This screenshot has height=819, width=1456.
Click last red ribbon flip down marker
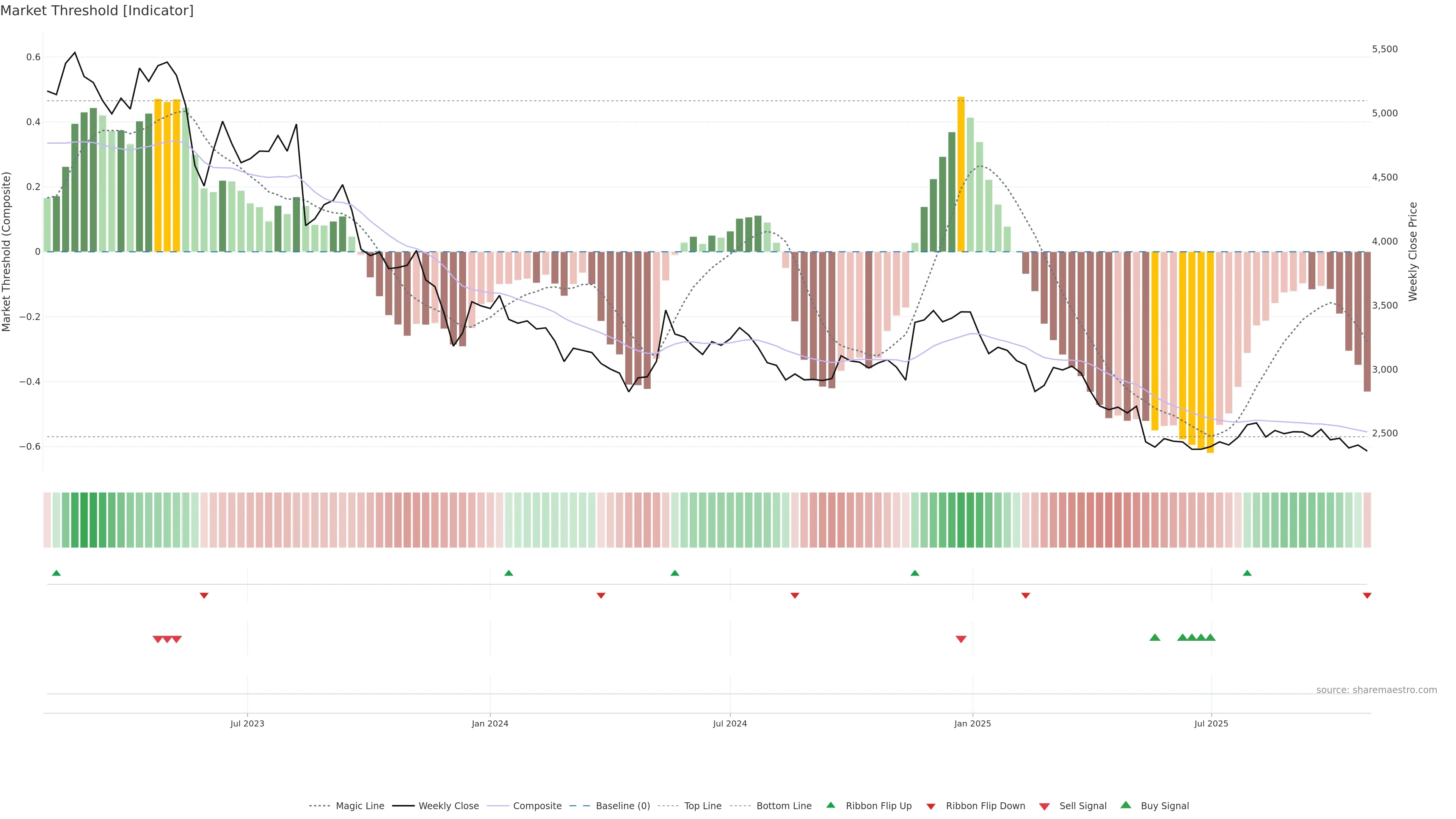pos(1367,596)
